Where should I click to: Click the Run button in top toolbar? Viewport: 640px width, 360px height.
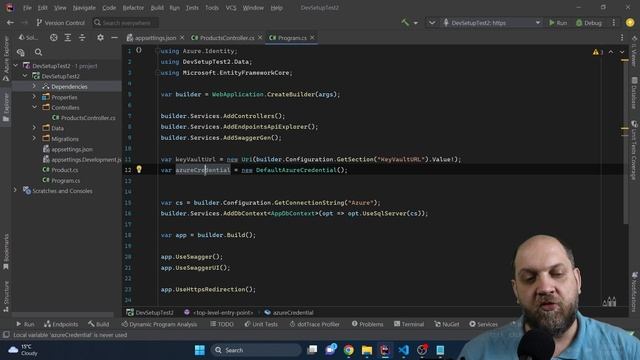(558, 23)
